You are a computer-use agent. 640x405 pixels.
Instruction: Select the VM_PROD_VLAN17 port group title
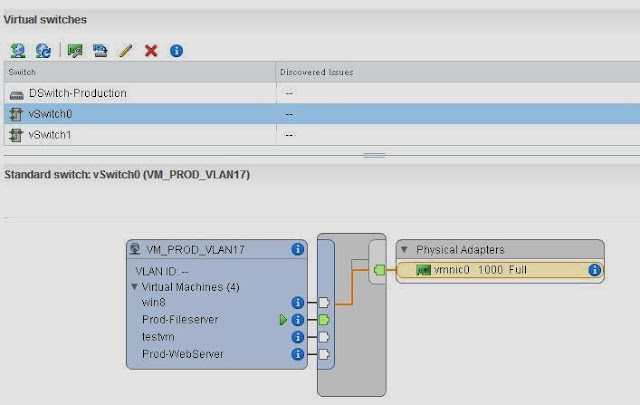coord(196,249)
